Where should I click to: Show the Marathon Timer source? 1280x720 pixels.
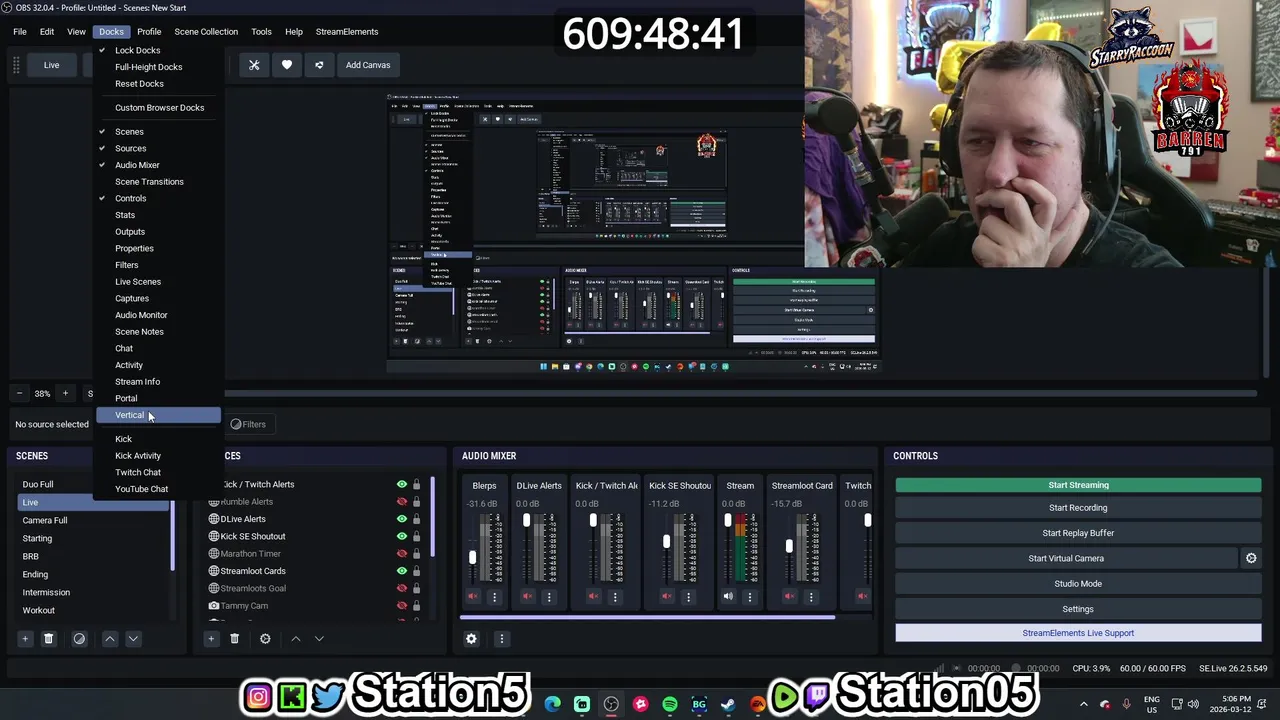click(402, 554)
